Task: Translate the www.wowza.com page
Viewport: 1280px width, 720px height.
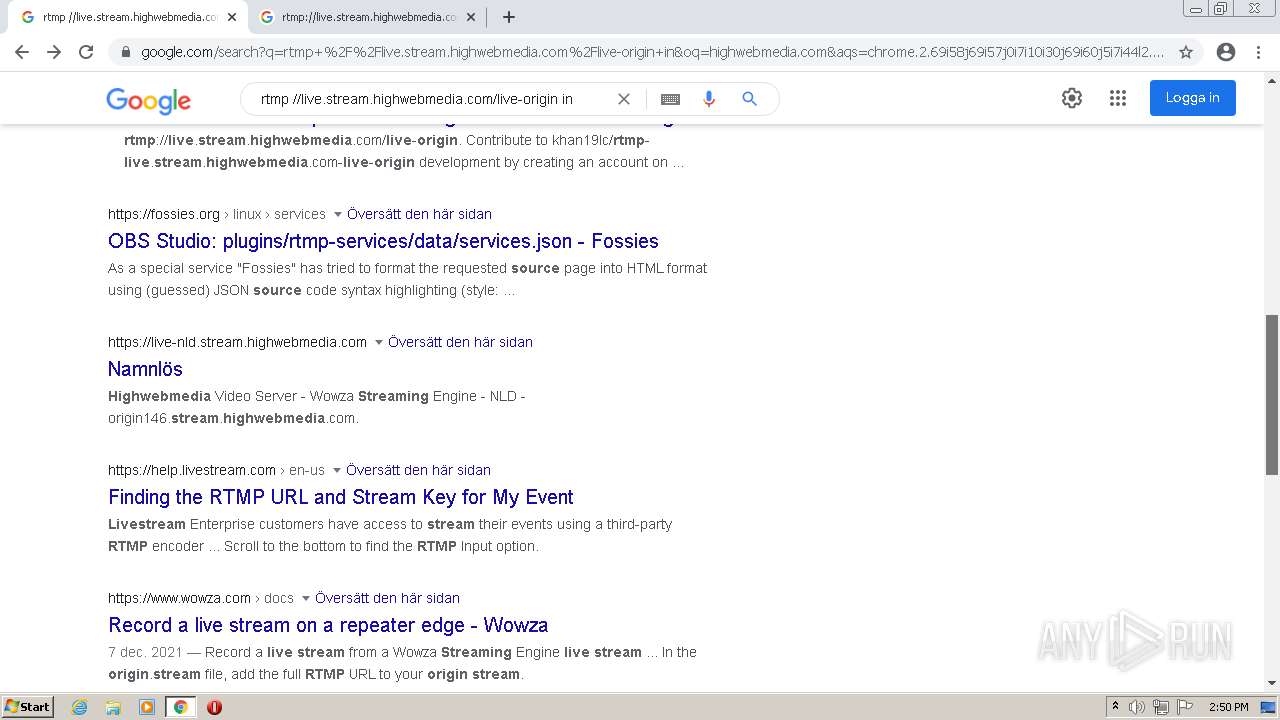Action: click(x=387, y=598)
